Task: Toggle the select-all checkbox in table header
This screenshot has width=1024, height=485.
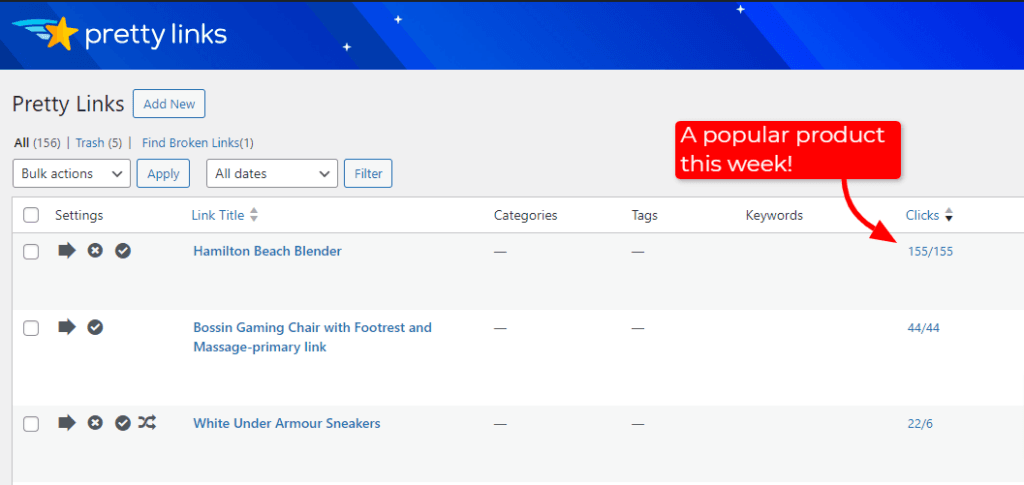Action: [x=31, y=215]
